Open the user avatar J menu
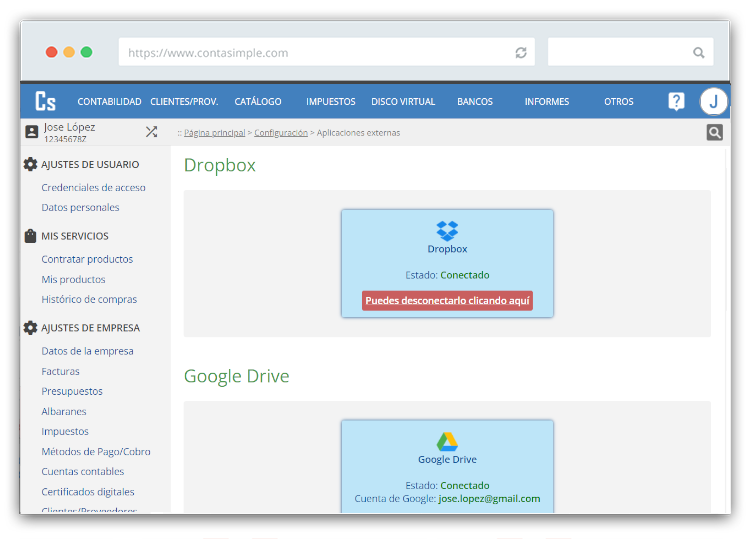The width and height of the screenshot is (750, 539). (713, 101)
